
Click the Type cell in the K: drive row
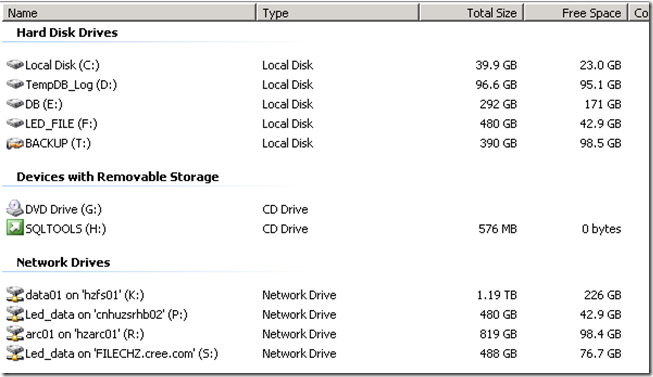(x=299, y=295)
